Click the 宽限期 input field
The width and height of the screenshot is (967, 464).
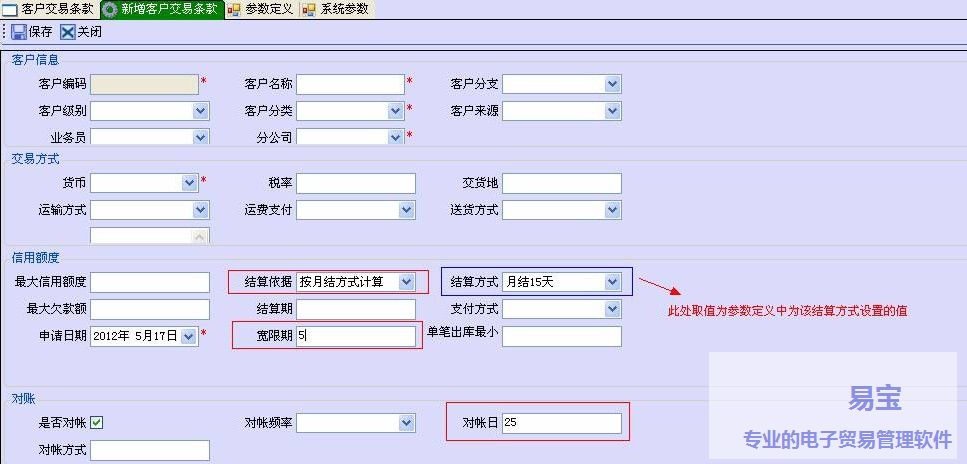point(355,336)
